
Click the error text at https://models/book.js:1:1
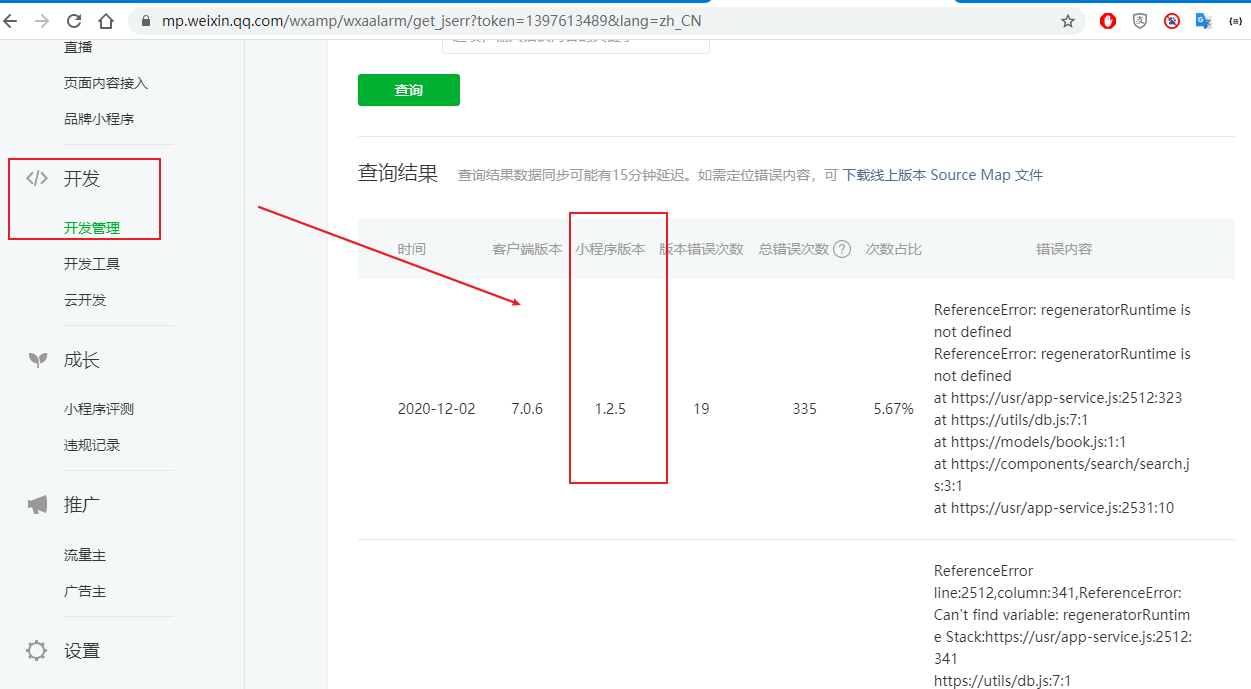pyautogui.click(x=1030, y=442)
